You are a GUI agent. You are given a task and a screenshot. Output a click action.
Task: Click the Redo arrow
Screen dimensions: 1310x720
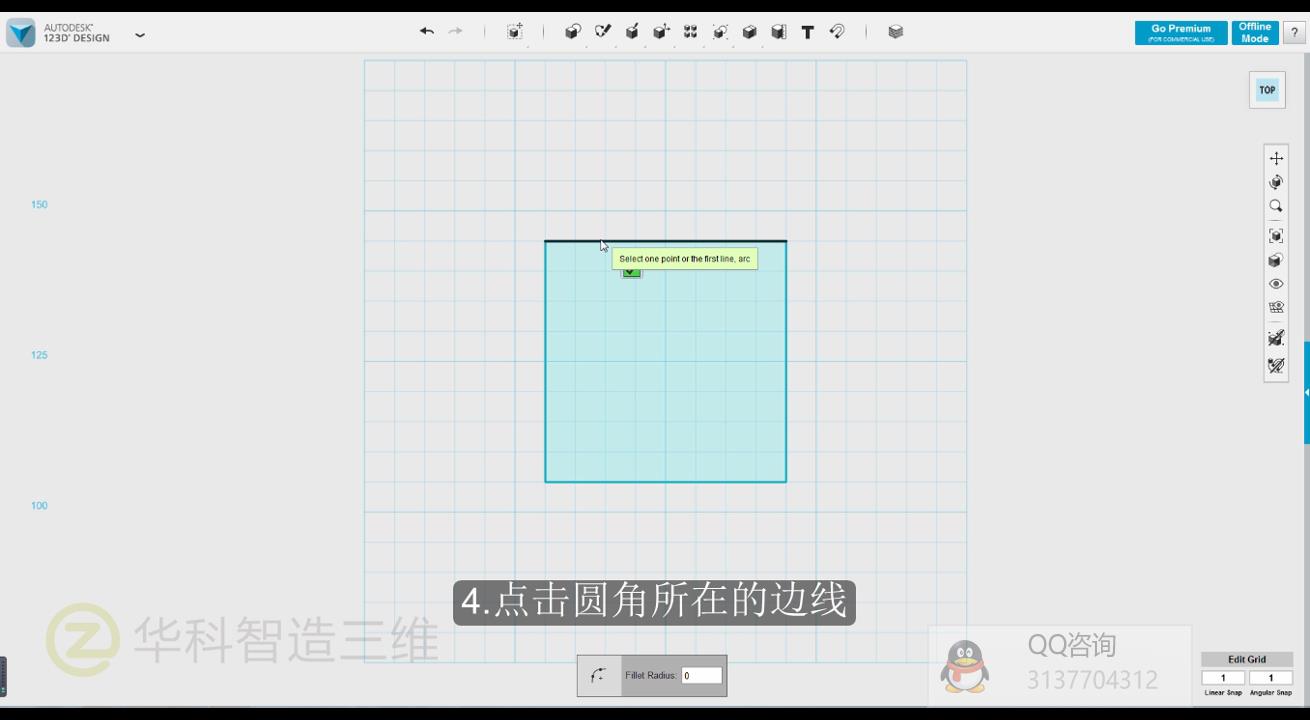tap(455, 32)
